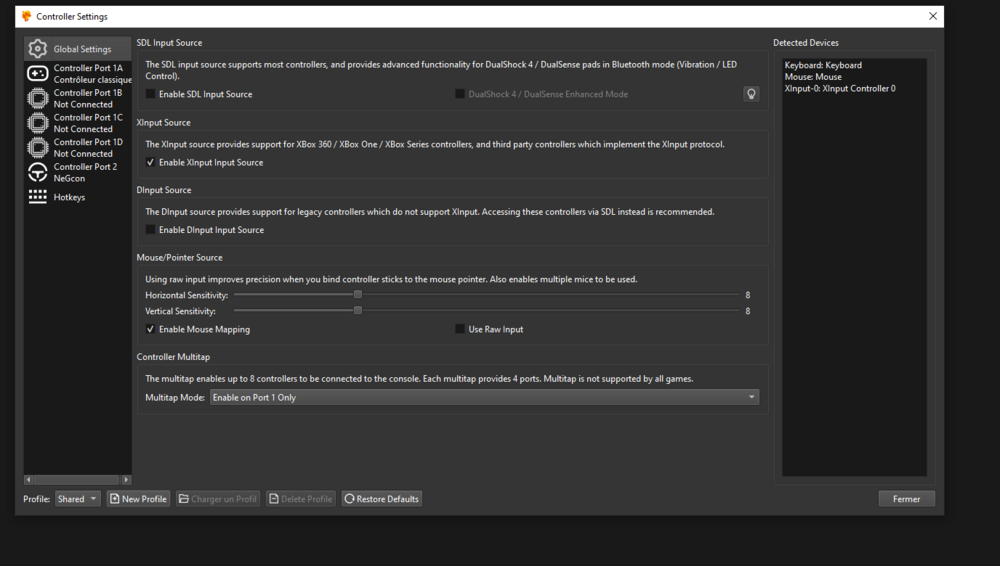
Task: Select the Global Settings gear icon
Action: tap(38, 49)
